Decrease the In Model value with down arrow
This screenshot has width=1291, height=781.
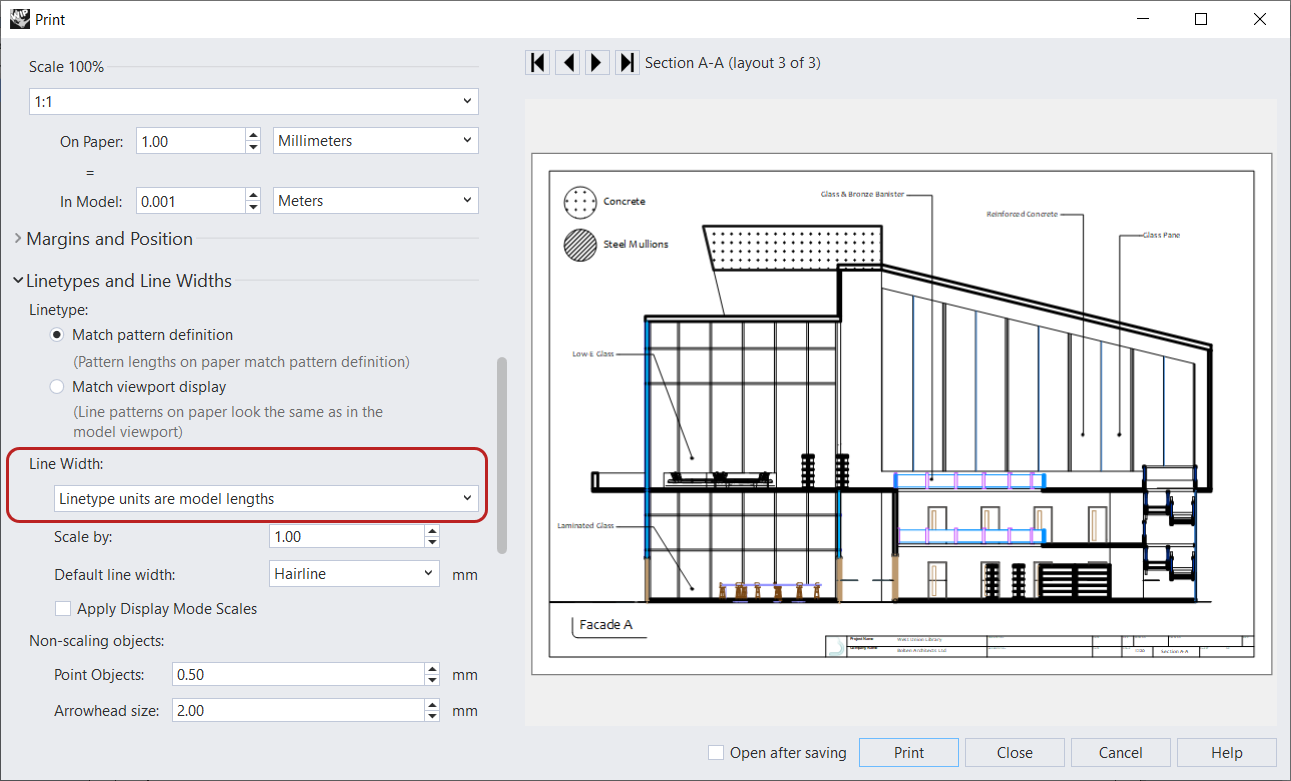point(253,207)
